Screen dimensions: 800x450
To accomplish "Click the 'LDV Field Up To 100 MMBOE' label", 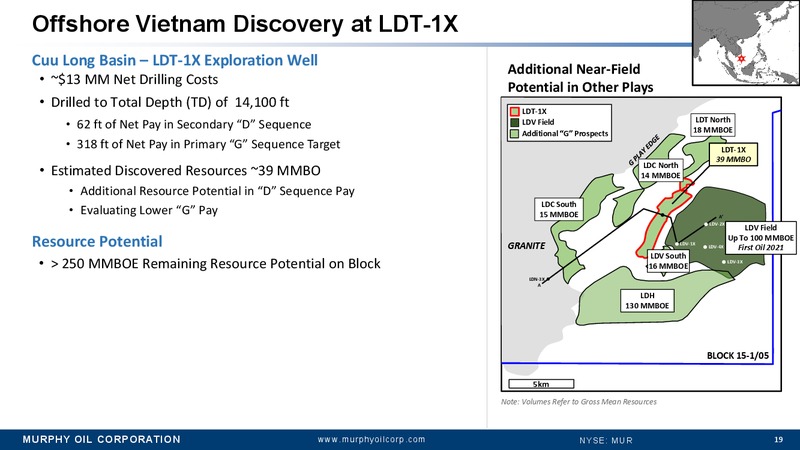I will [x=760, y=238].
